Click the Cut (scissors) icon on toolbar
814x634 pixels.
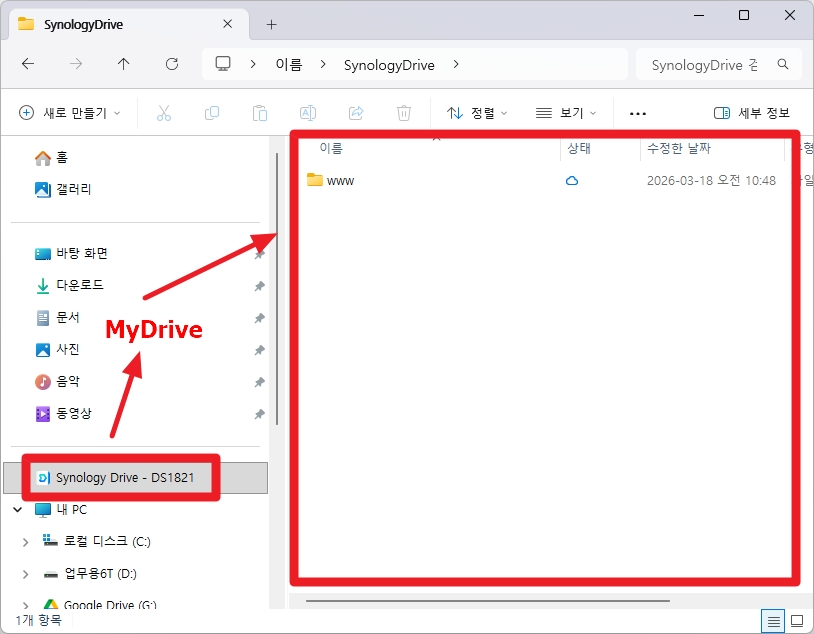[163, 113]
